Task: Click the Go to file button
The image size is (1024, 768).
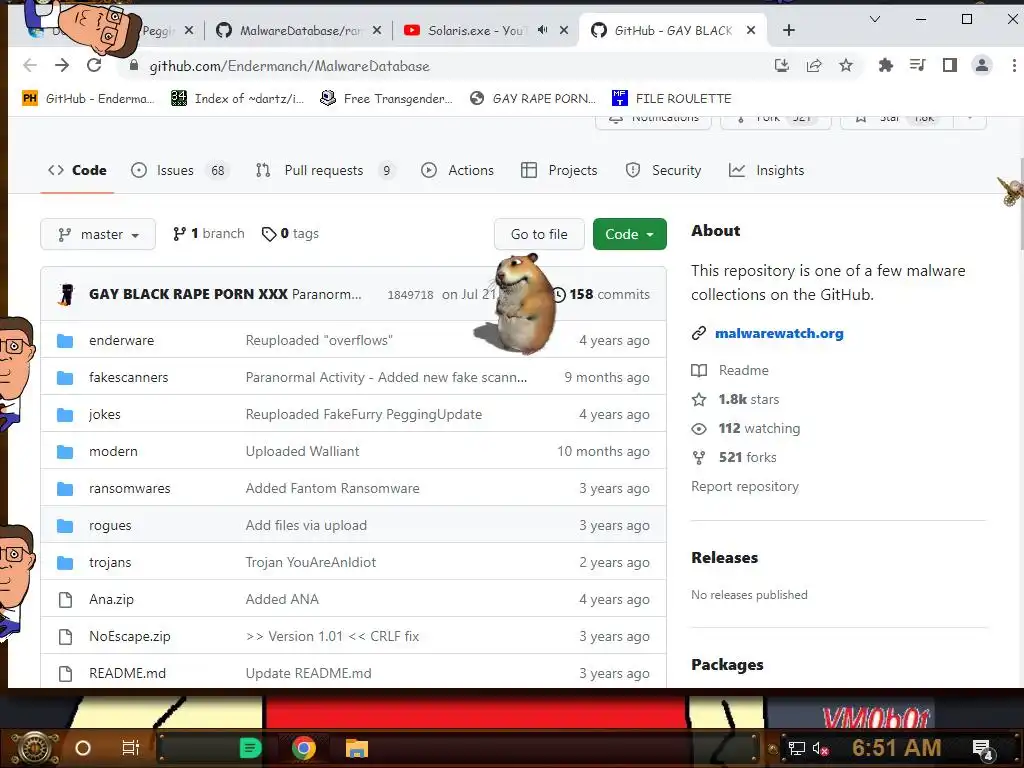Action: pyautogui.click(x=539, y=234)
